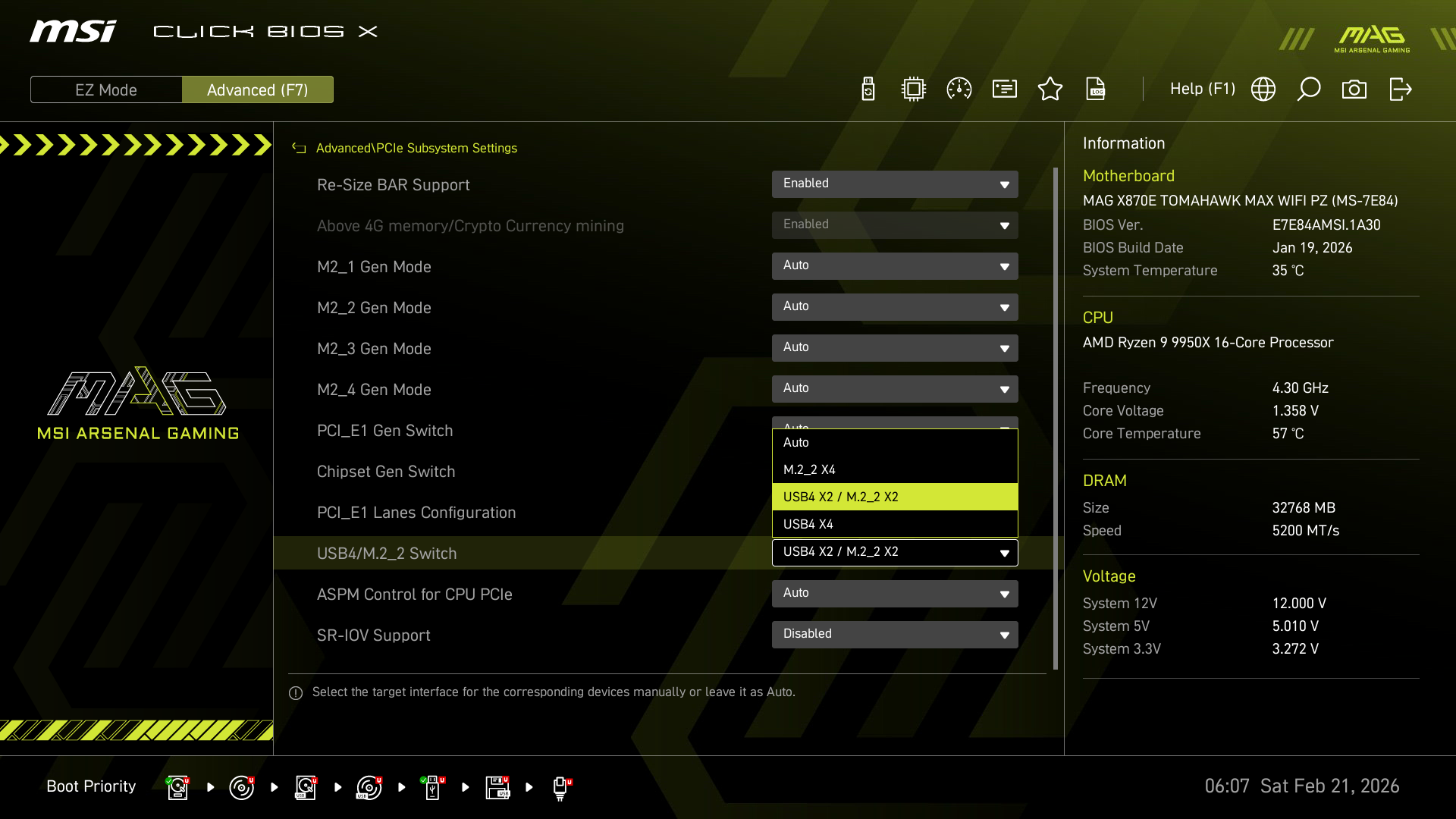
Task: Open Help (F1)
Action: (1202, 89)
